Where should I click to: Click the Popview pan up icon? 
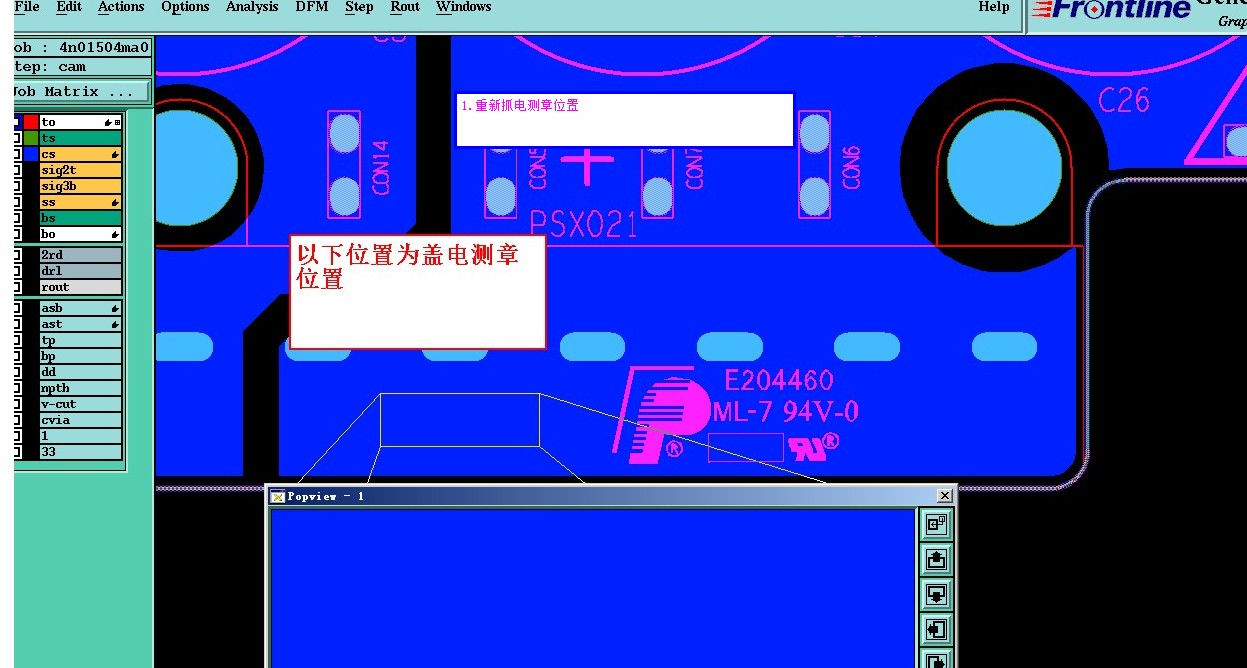tap(937, 559)
